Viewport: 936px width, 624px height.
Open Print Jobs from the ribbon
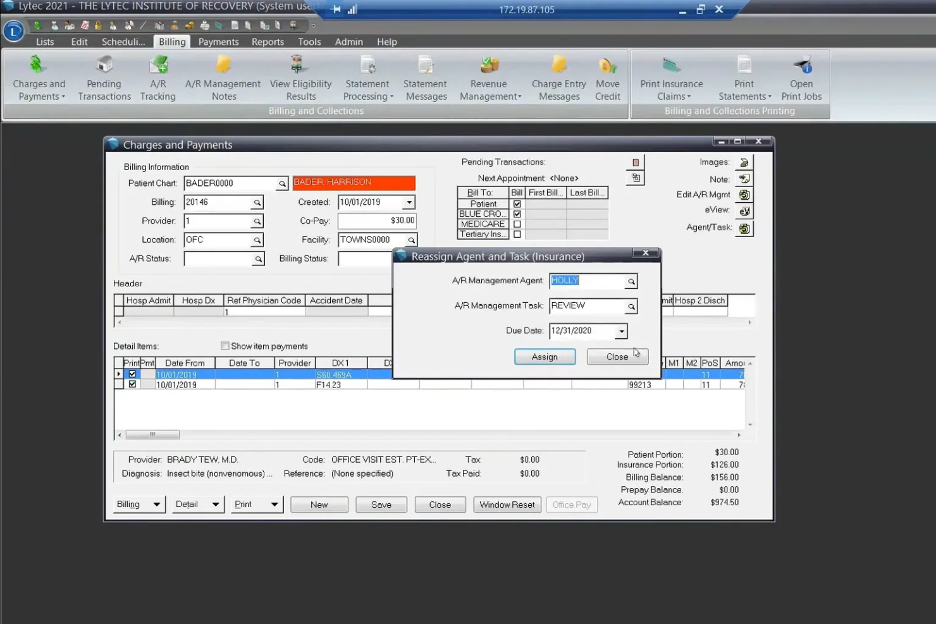click(801, 75)
